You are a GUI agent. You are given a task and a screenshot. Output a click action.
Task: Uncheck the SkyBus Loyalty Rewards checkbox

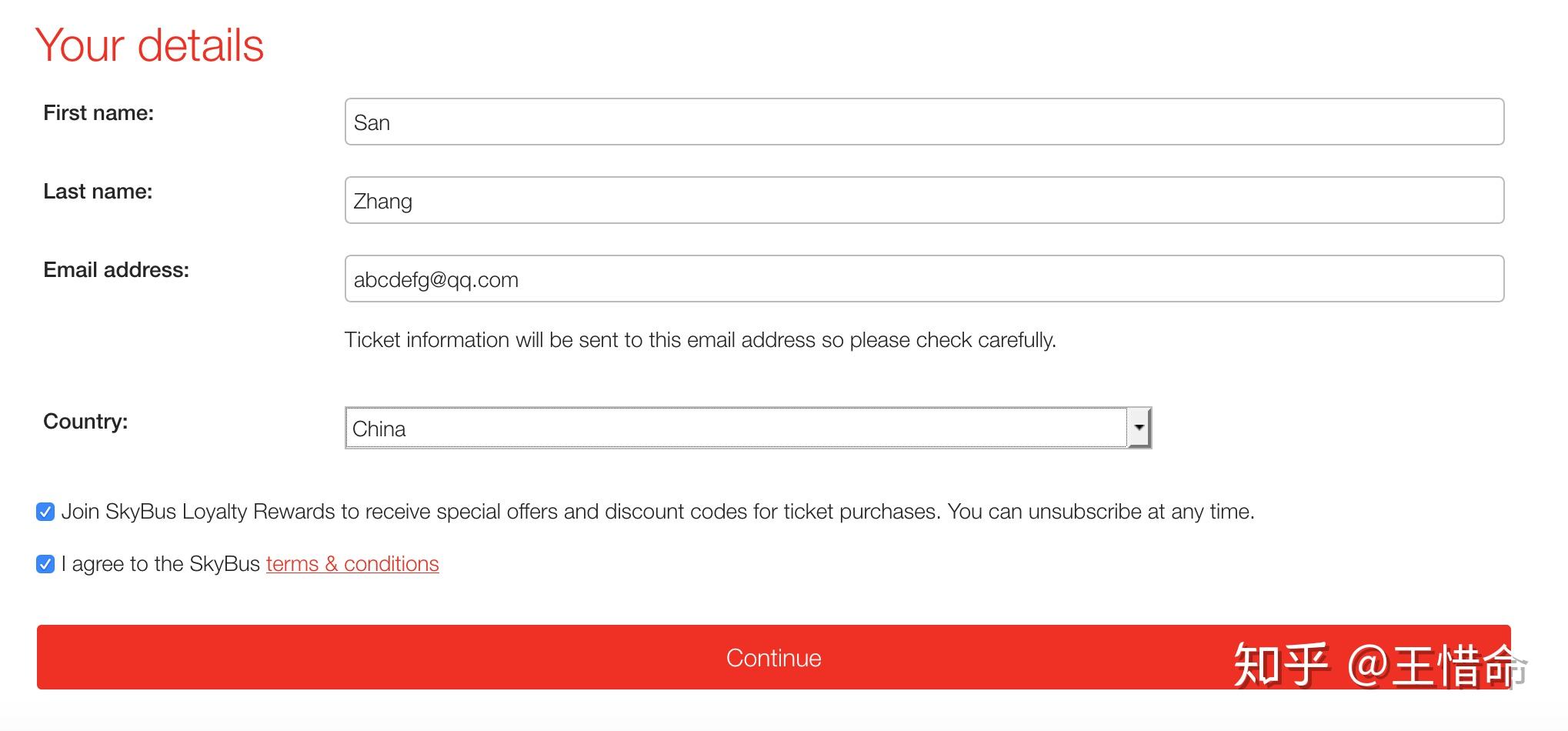[x=45, y=512]
